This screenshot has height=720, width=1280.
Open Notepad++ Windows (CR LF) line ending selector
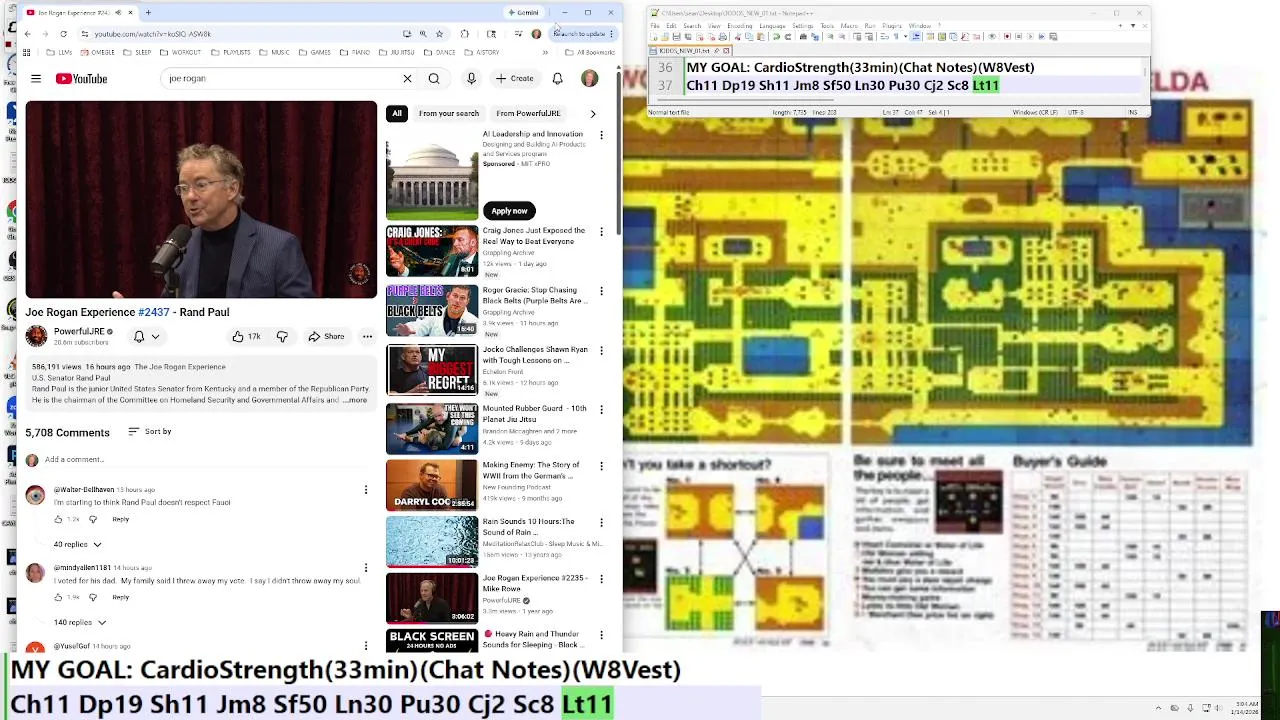click(1035, 112)
